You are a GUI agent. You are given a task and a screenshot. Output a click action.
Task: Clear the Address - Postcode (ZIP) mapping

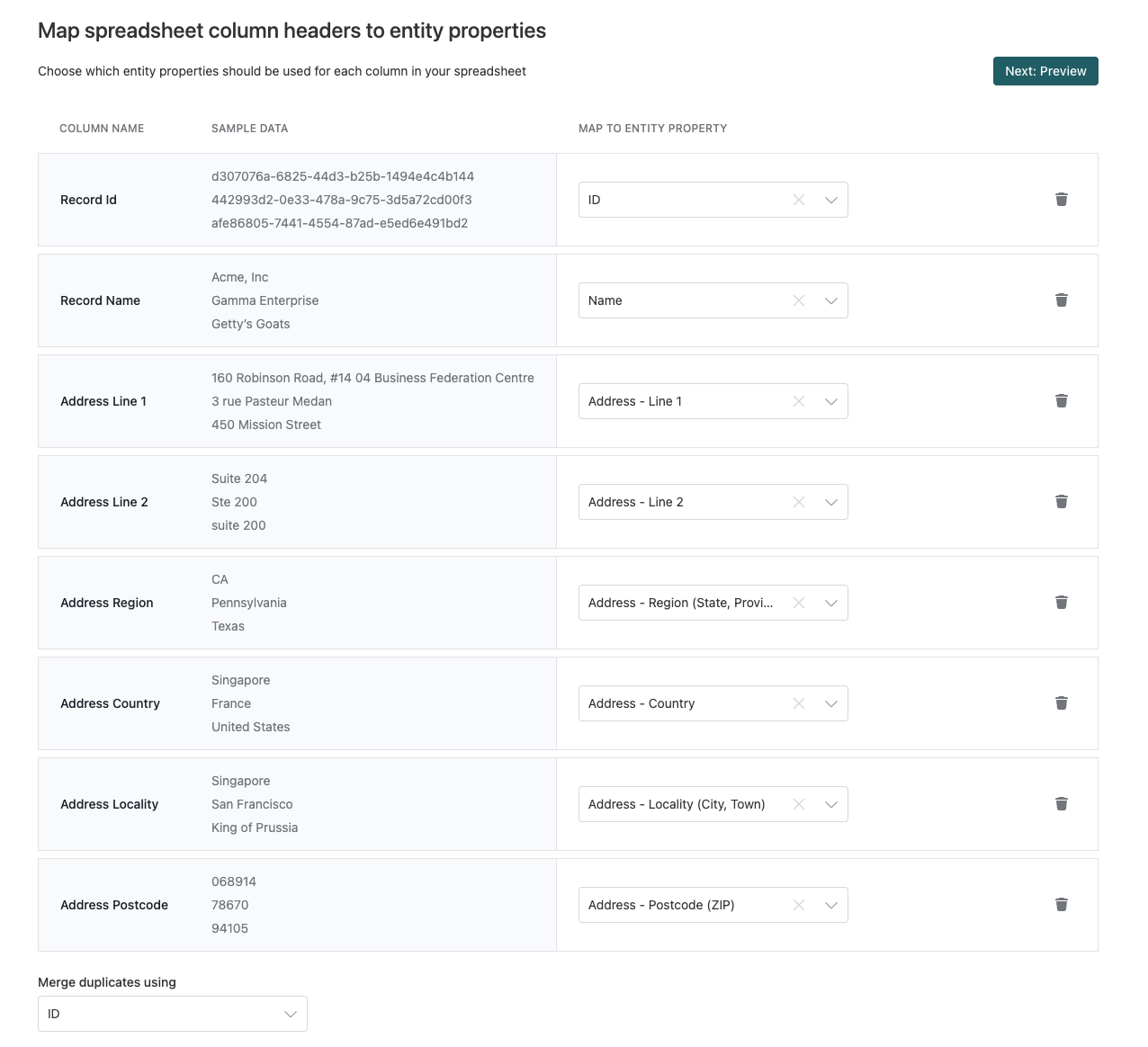tap(799, 905)
